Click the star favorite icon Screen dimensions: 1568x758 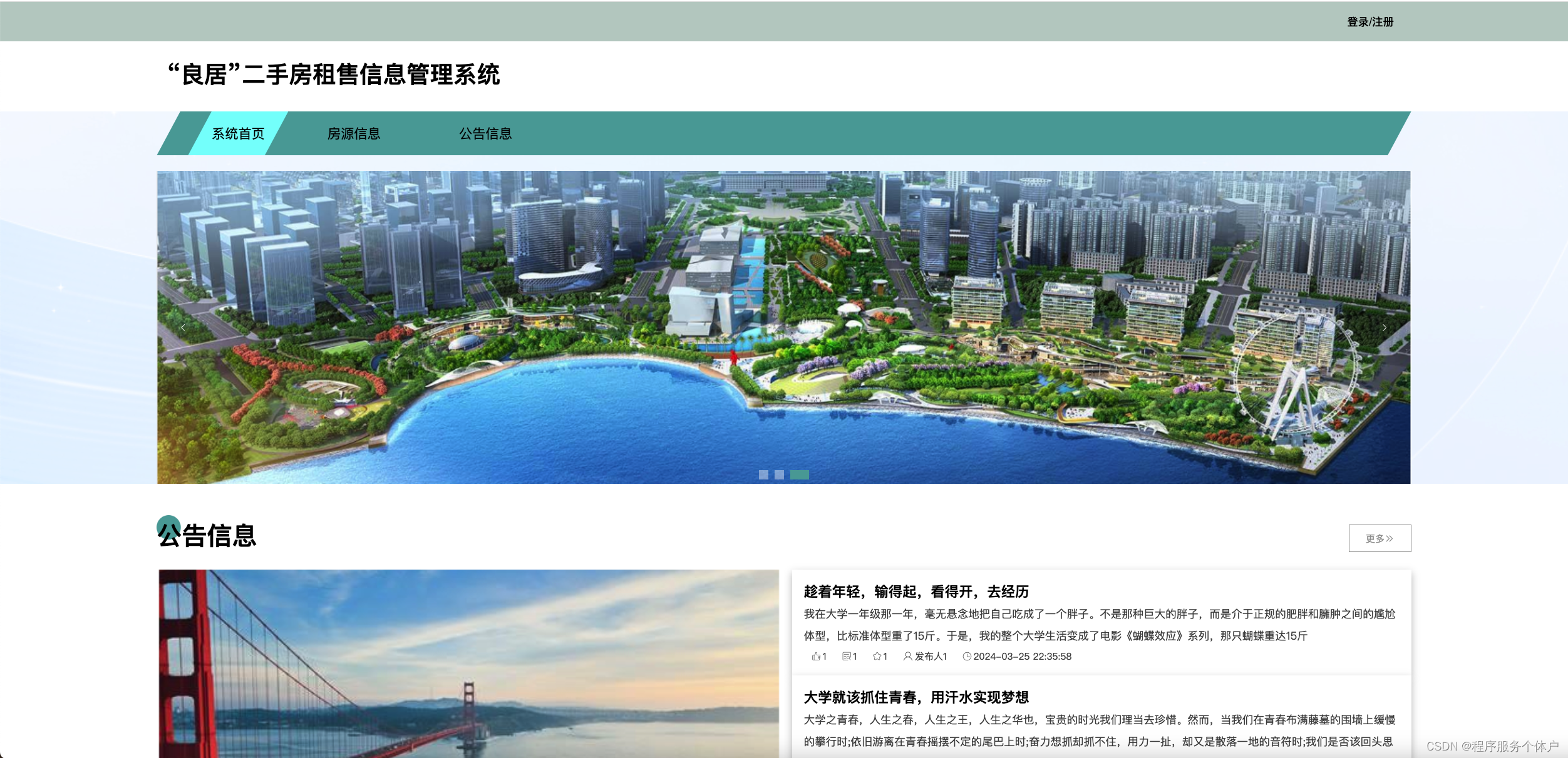click(x=877, y=656)
